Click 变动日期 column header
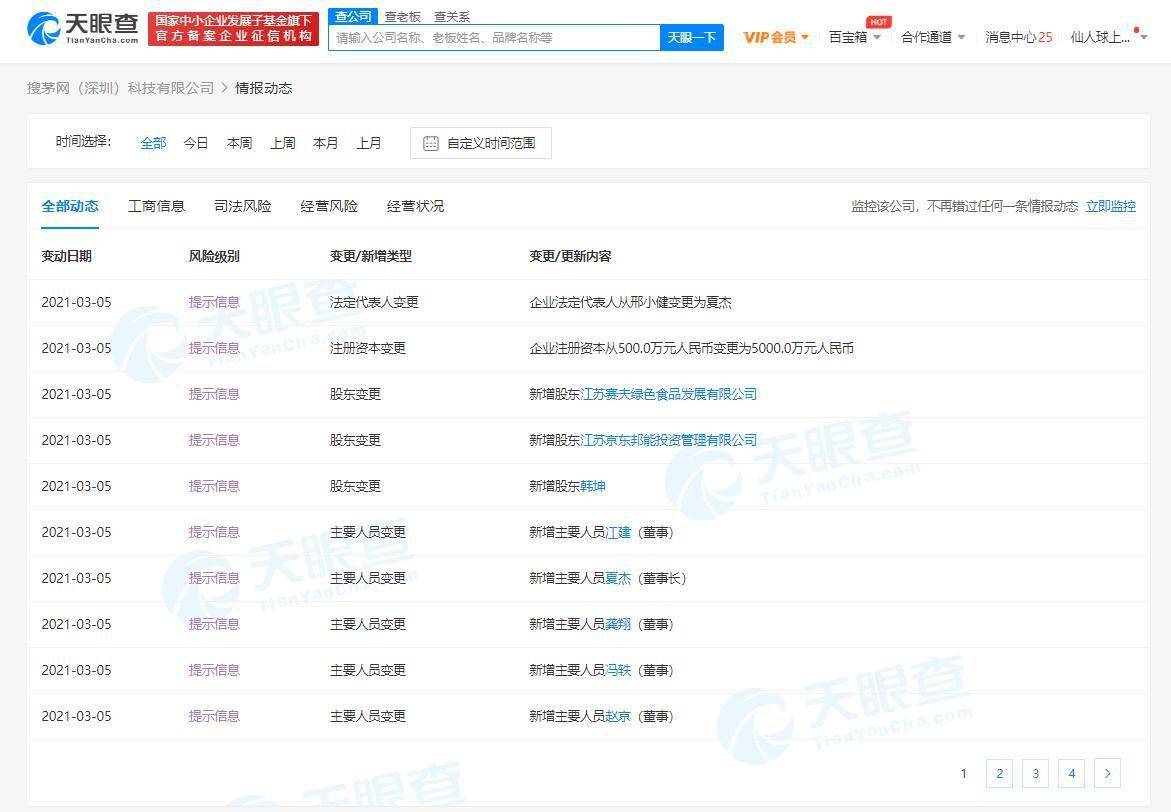The height and width of the screenshot is (812, 1171). (x=66, y=256)
